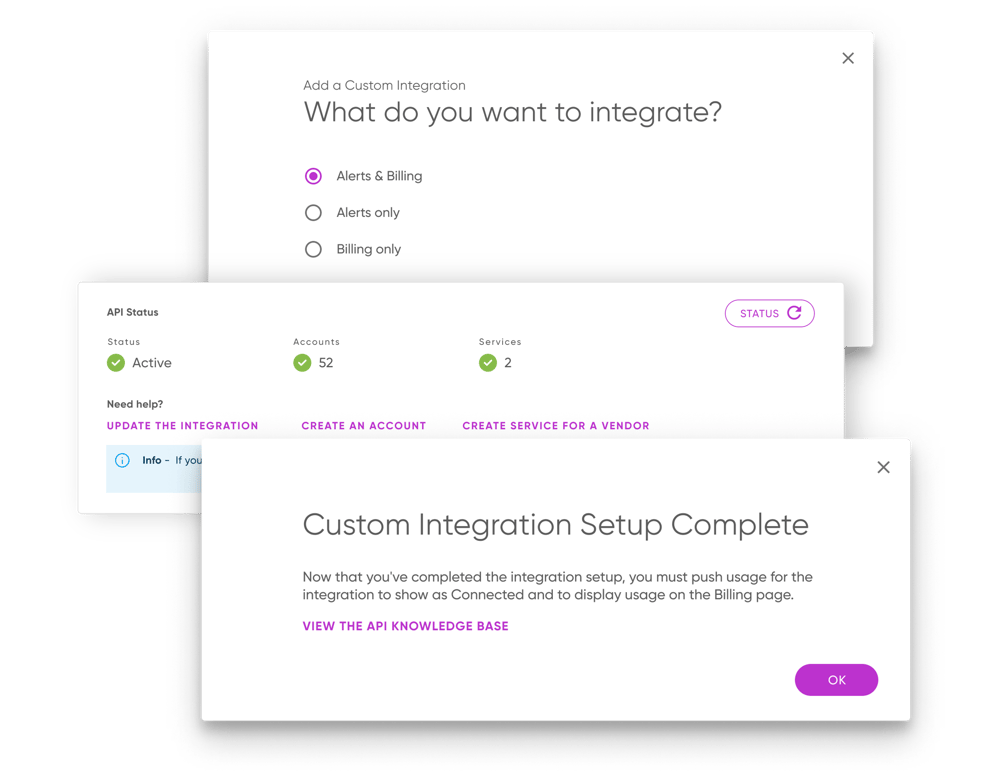Image resolution: width=1004 pixels, height=776 pixels.
Task: Open the CREATE SERVICE FOR A VENDOR link
Action: pyautogui.click(x=556, y=425)
